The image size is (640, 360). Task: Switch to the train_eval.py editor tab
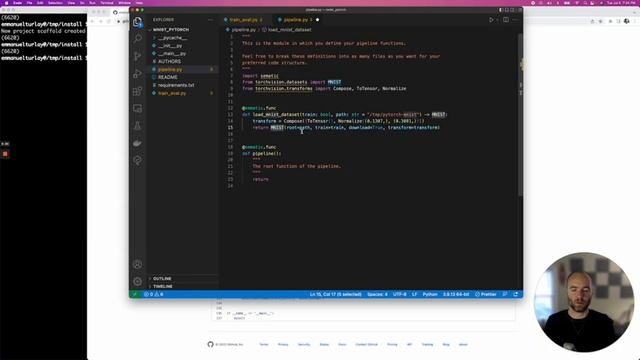click(243, 20)
